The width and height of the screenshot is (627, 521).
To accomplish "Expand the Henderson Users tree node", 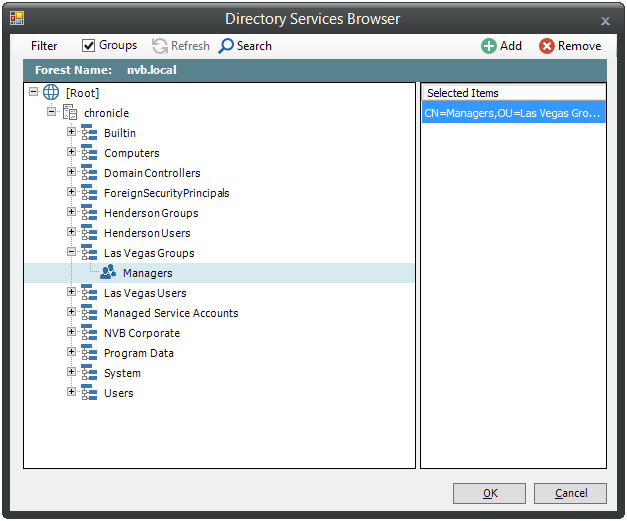I will click(71, 232).
